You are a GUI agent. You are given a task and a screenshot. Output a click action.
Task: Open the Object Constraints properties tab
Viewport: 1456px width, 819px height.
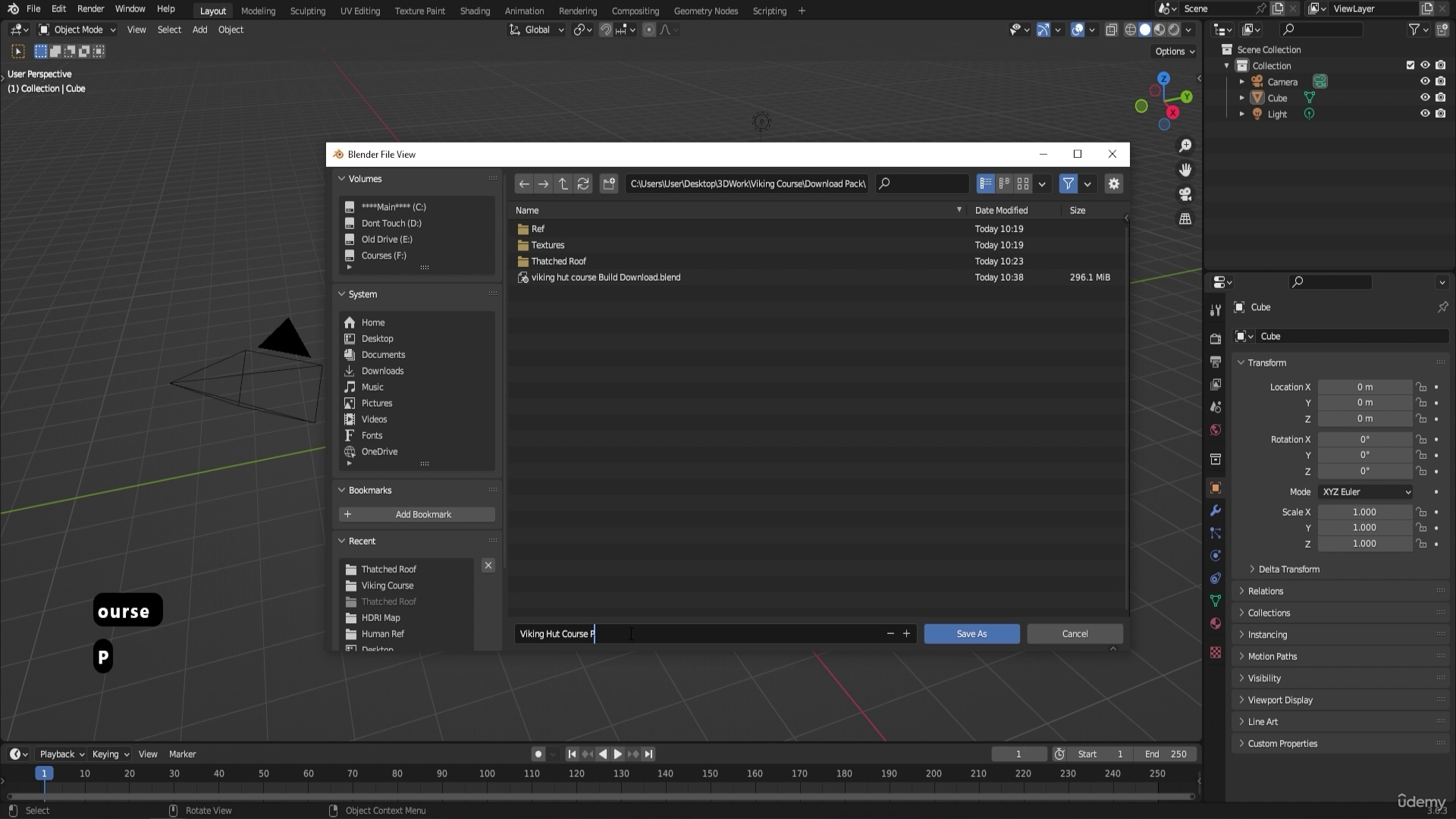pos(1216,578)
